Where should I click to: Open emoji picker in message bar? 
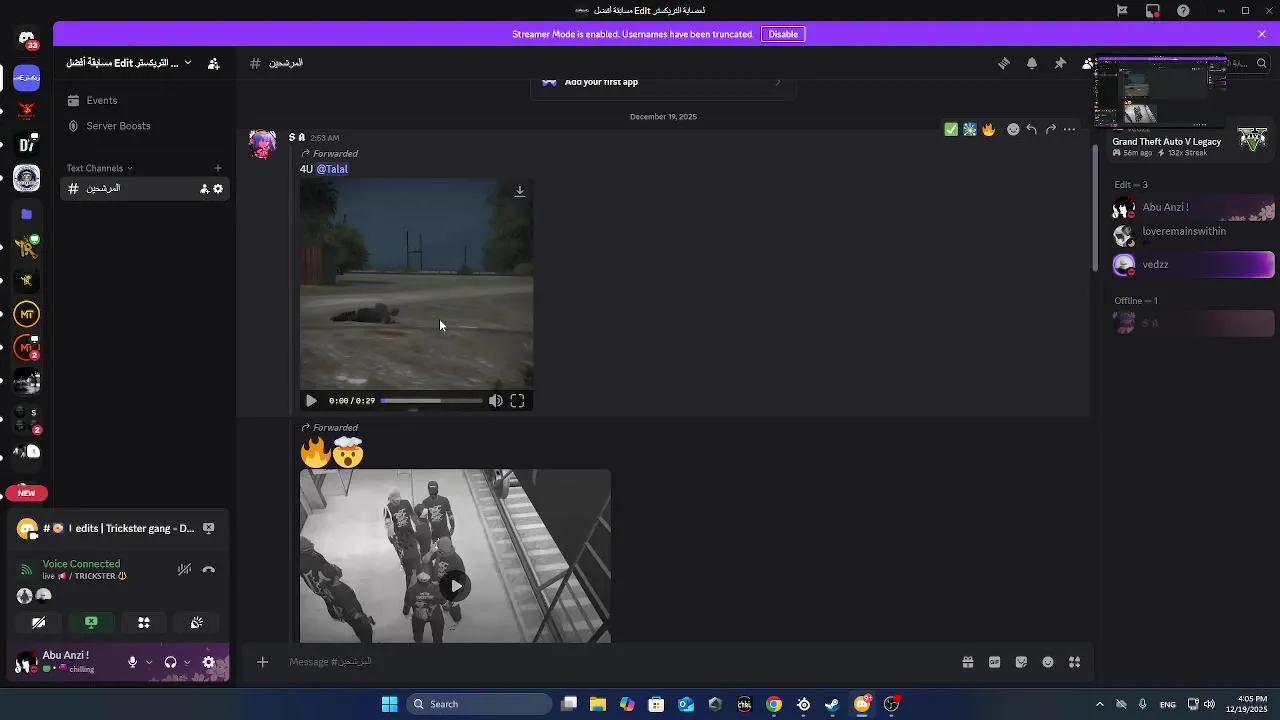click(x=1048, y=662)
